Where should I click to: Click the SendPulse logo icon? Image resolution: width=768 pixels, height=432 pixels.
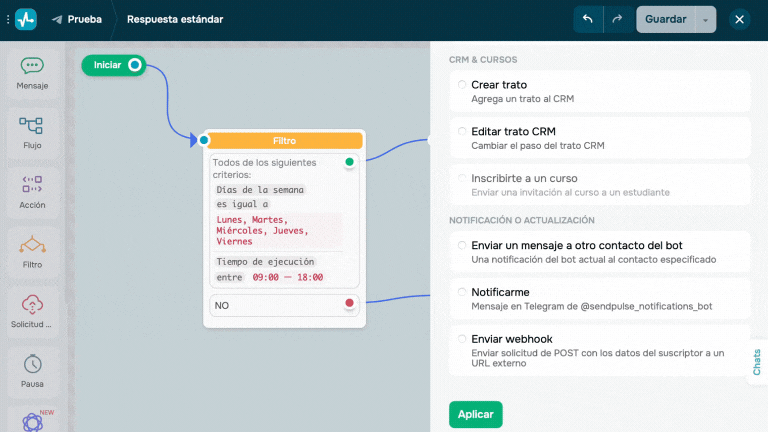(25, 19)
